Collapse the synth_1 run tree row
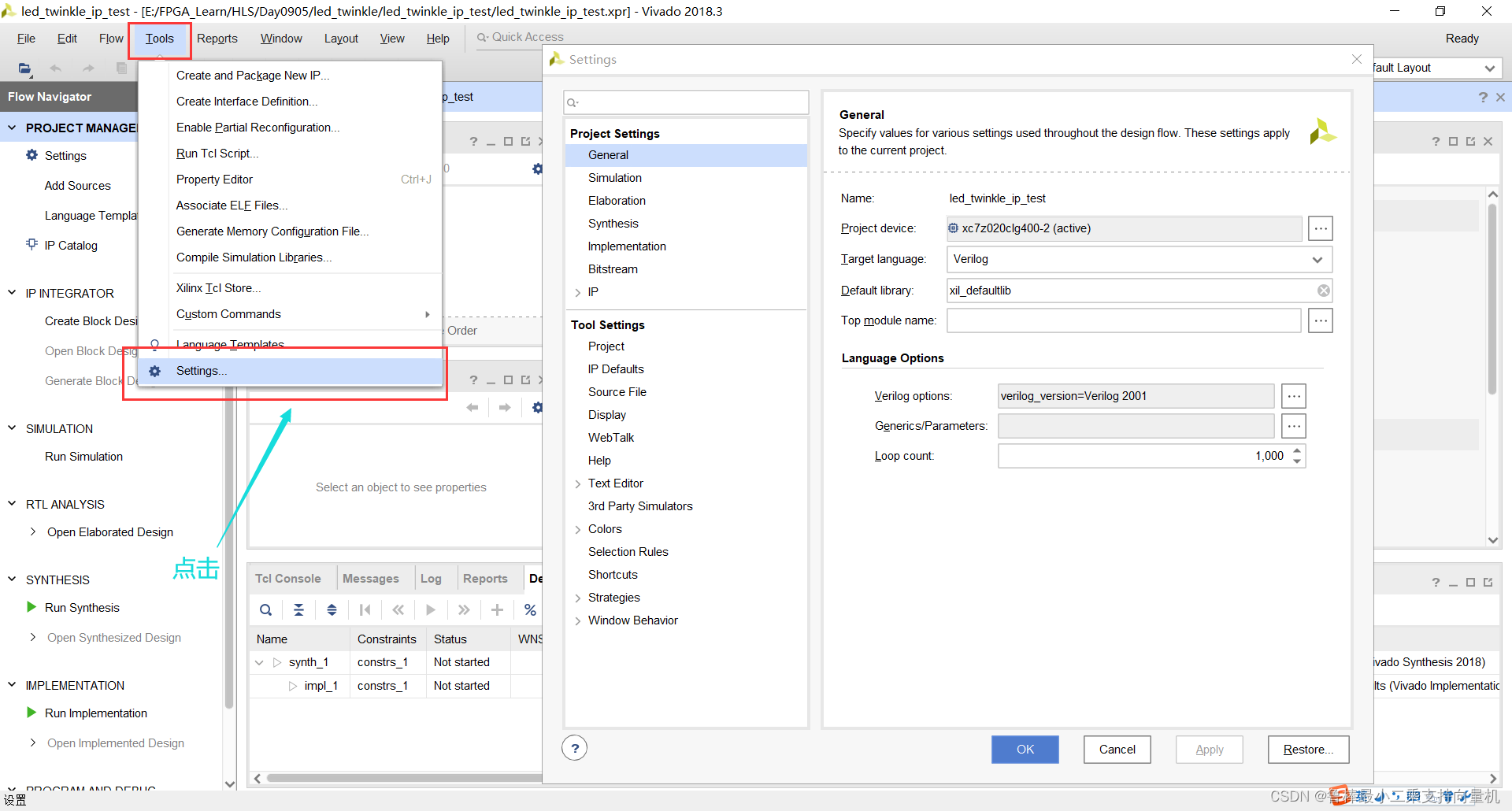 [259, 662]
